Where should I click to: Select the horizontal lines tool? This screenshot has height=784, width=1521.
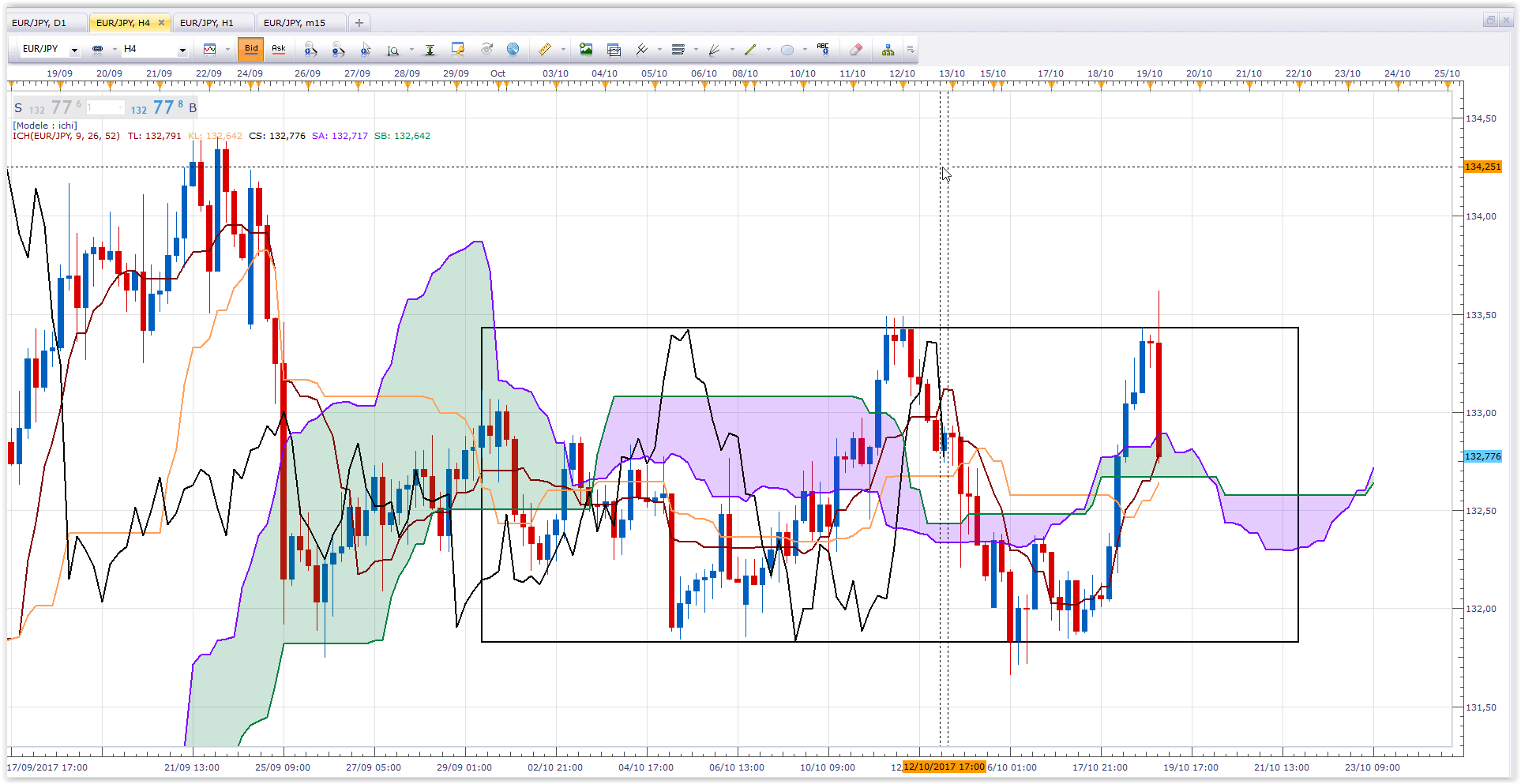point(678,50)
